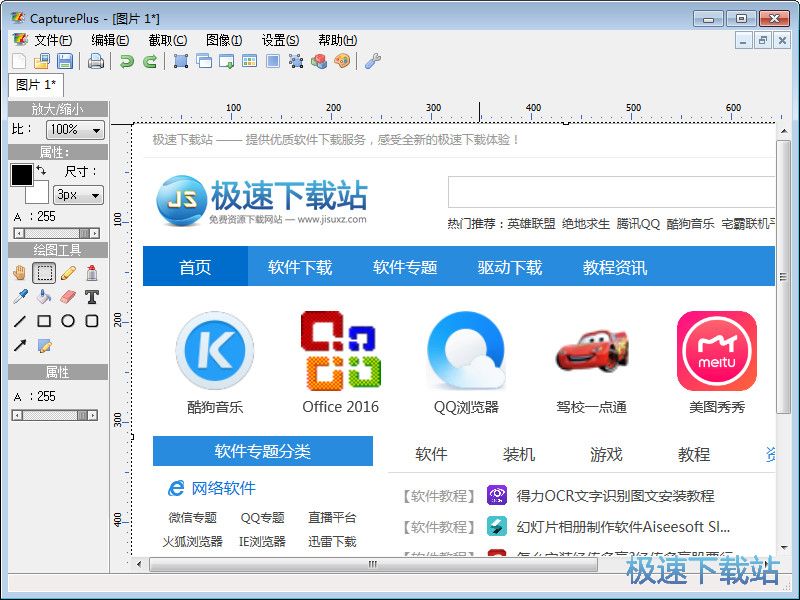Select the Hand pan tool
800x600 pixels.
20,273
